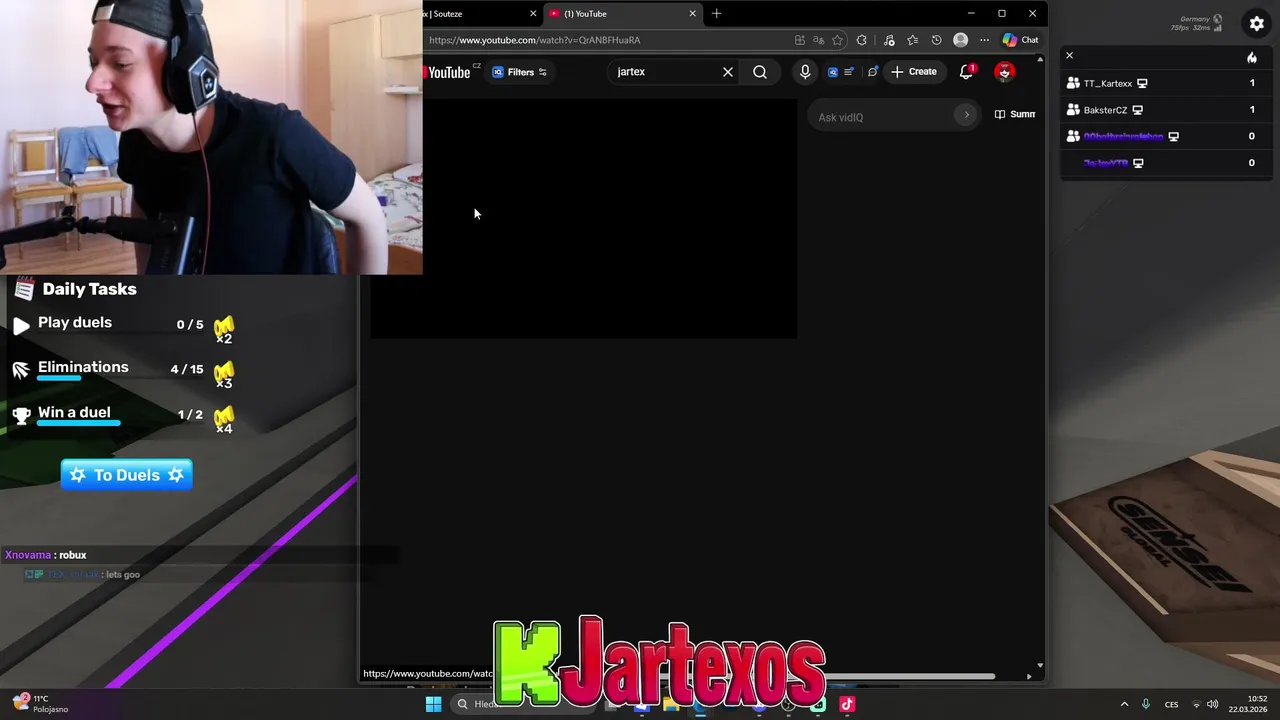Screen dimensions: 1280x720
Task: Select the Play duels daily task
Action: pos(122,324)
